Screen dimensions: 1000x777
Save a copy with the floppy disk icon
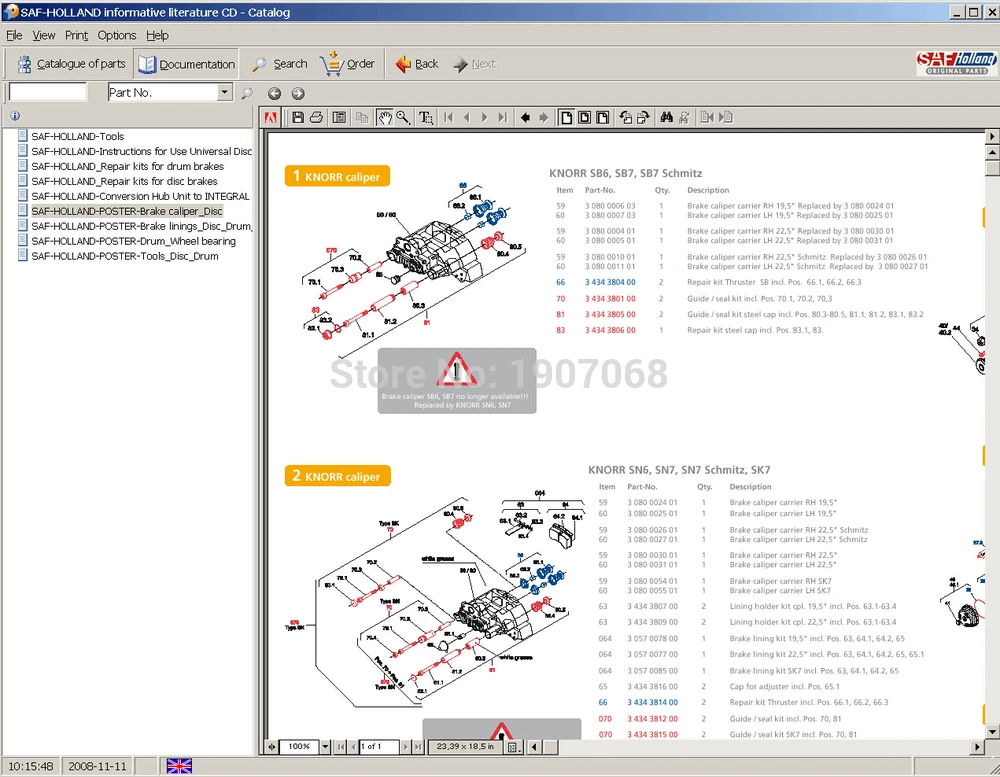tap(298, 117)
